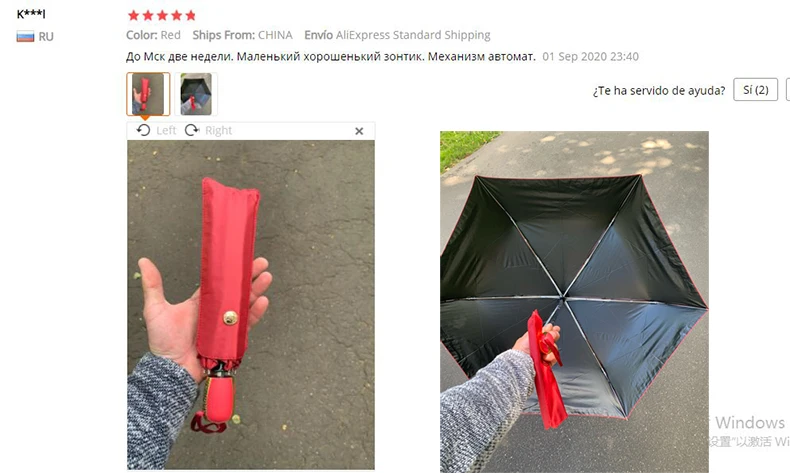Screen dimensions: 790x473
Task: Rotate the photo left using the counterclockwise arrow icon
Action: pos(143,130)
